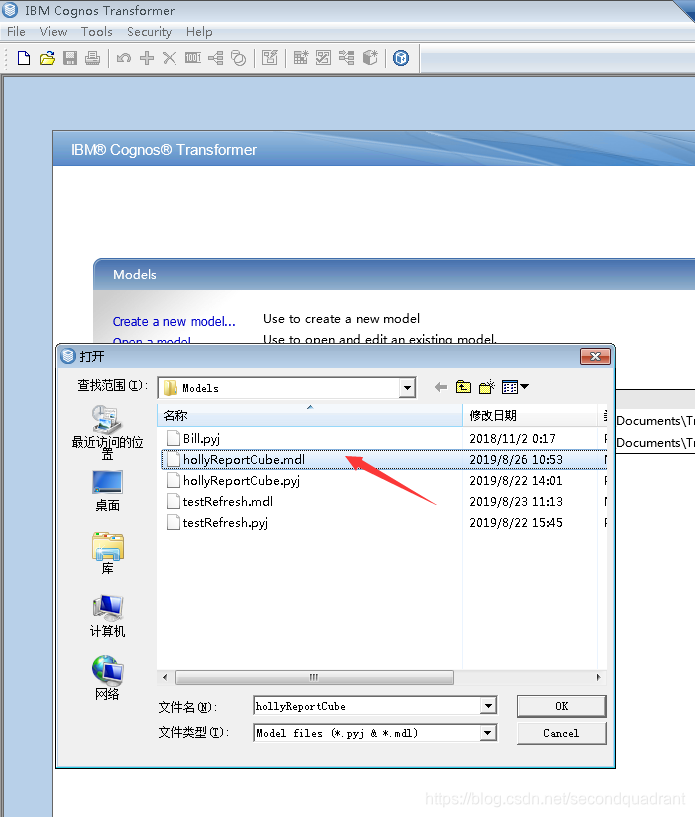This screenshot has height=817, width=695.
Task: Click the overlapping circles toolbar icon
Action: (239, 58)
